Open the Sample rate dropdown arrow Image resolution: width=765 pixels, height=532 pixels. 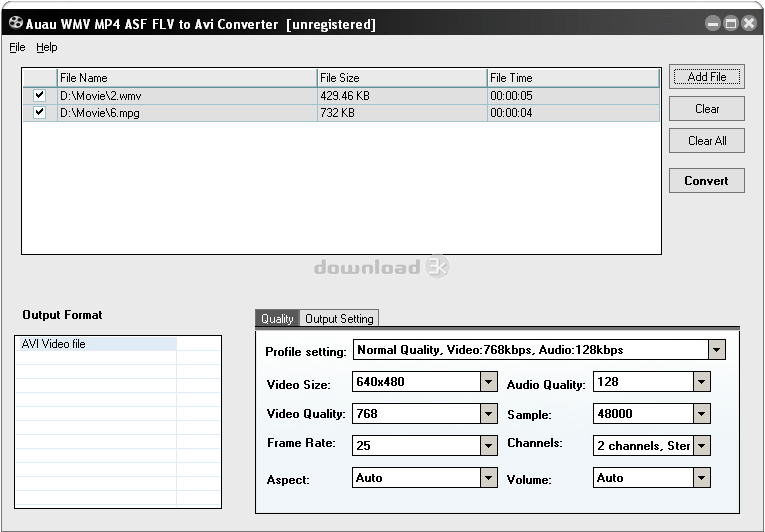pyautogui.click(x=701, y=414)
